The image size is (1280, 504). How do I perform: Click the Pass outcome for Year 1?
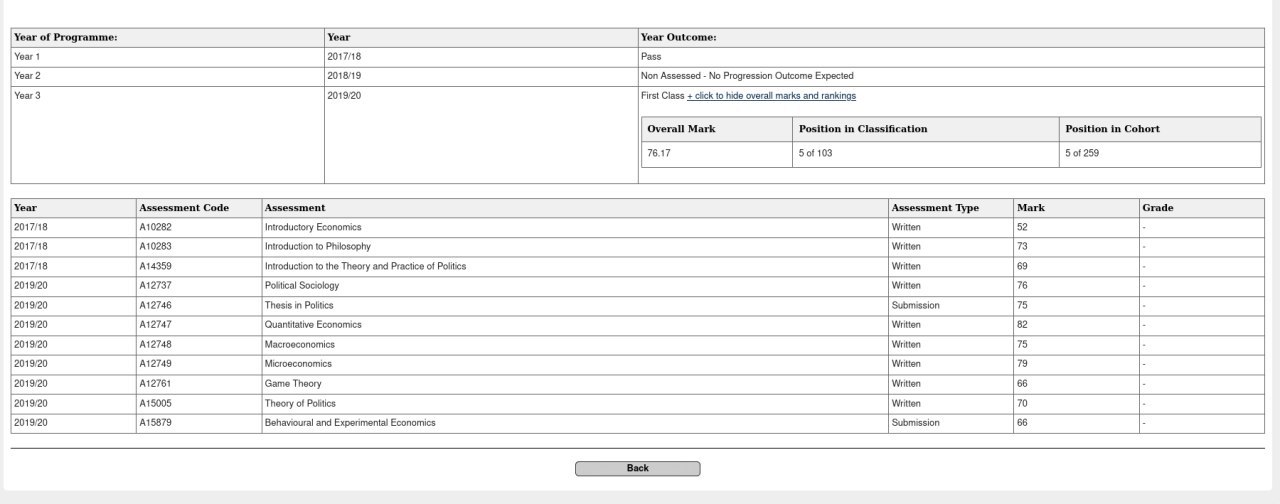pos(651,57)
